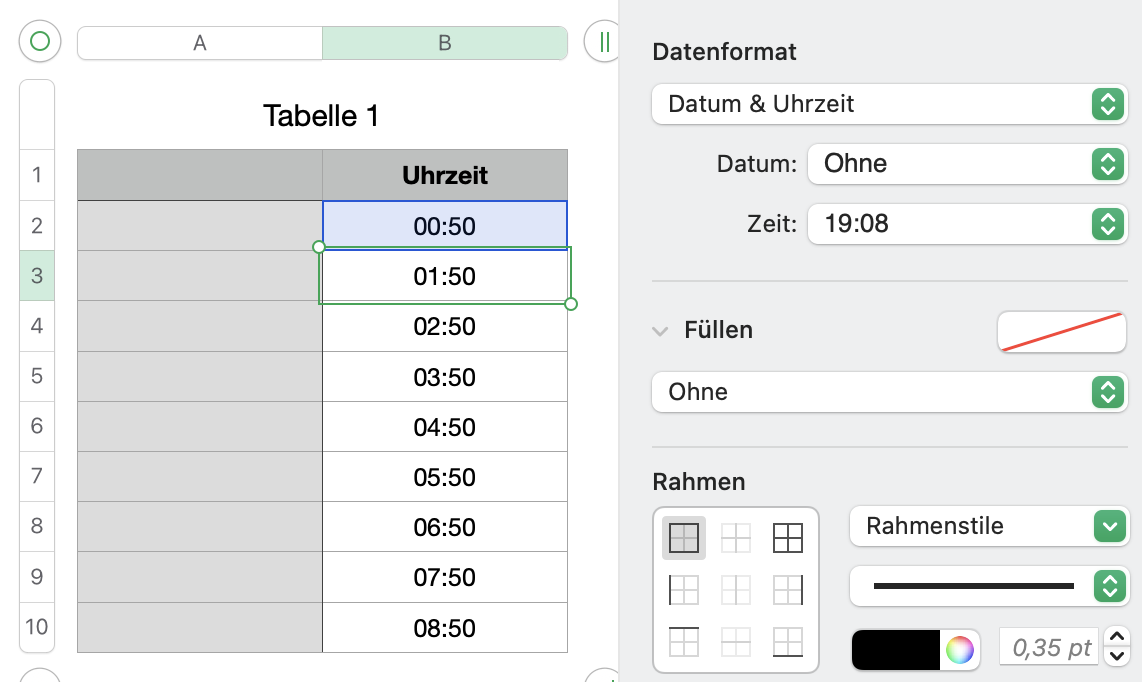The width and height of the screenshot is (1142, 682).
Task: Select the top border option
Action: [684, 641]
